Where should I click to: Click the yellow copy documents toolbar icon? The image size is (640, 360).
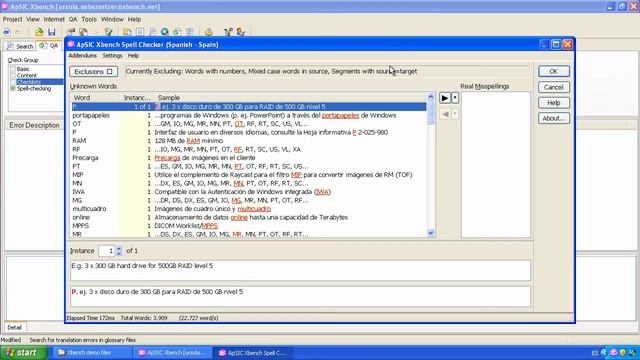[x=127, y=31]
